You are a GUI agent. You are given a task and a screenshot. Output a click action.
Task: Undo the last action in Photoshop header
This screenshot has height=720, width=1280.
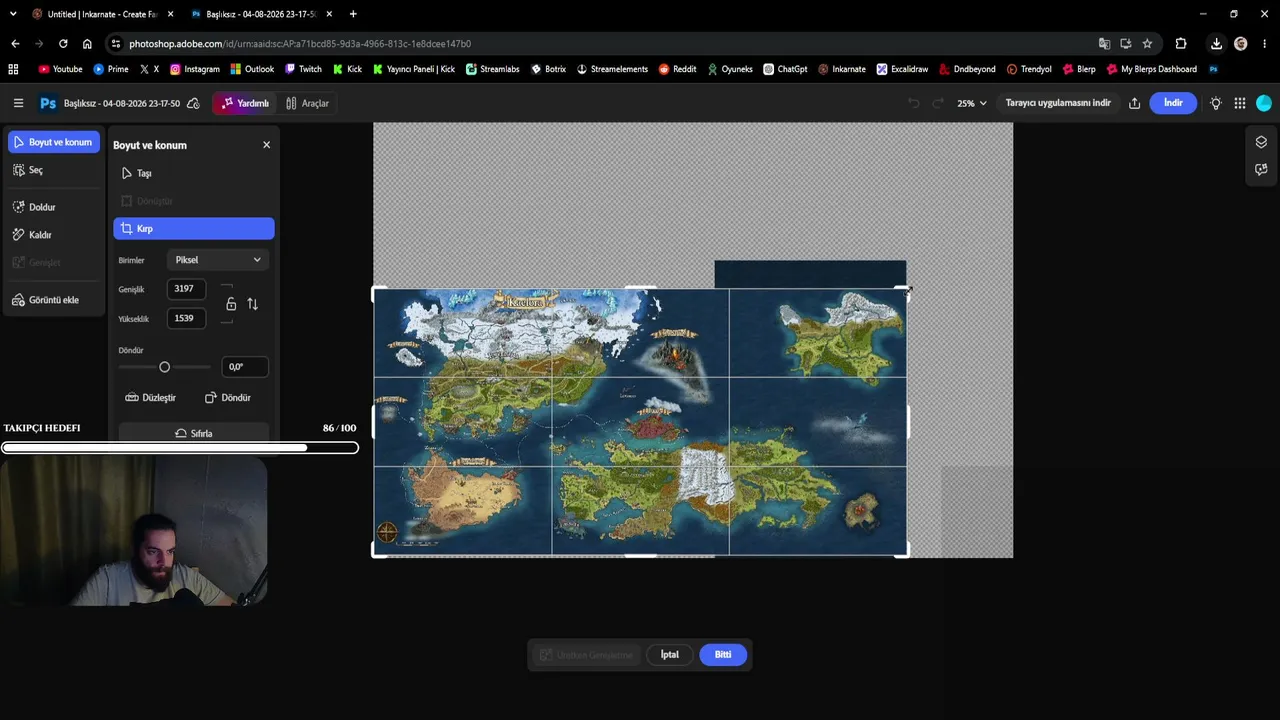pos(913,103)
